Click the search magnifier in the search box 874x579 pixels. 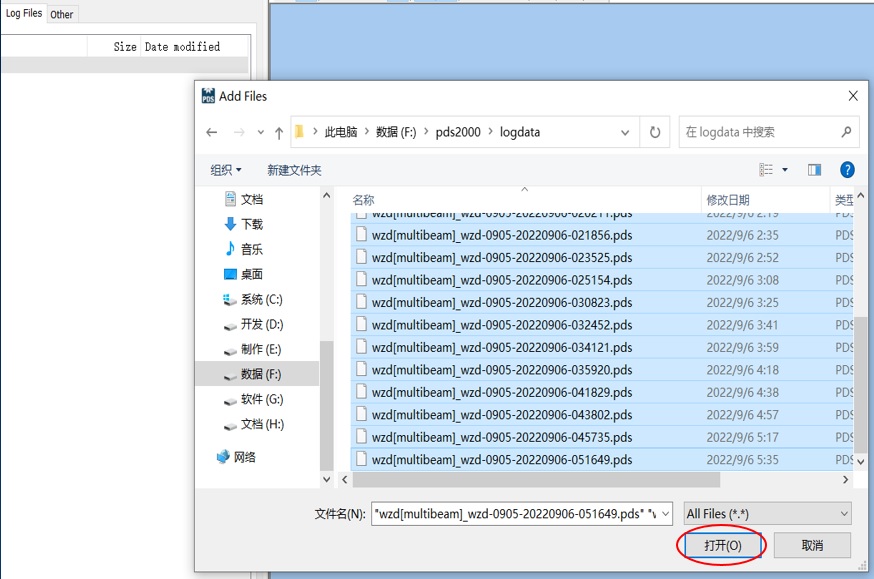pyautogui.click(x=845, y=131)
